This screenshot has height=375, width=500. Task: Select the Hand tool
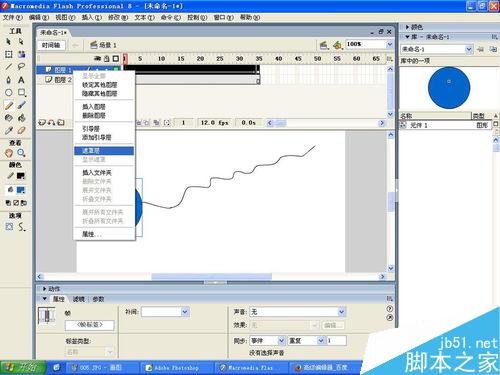[9, 153]
